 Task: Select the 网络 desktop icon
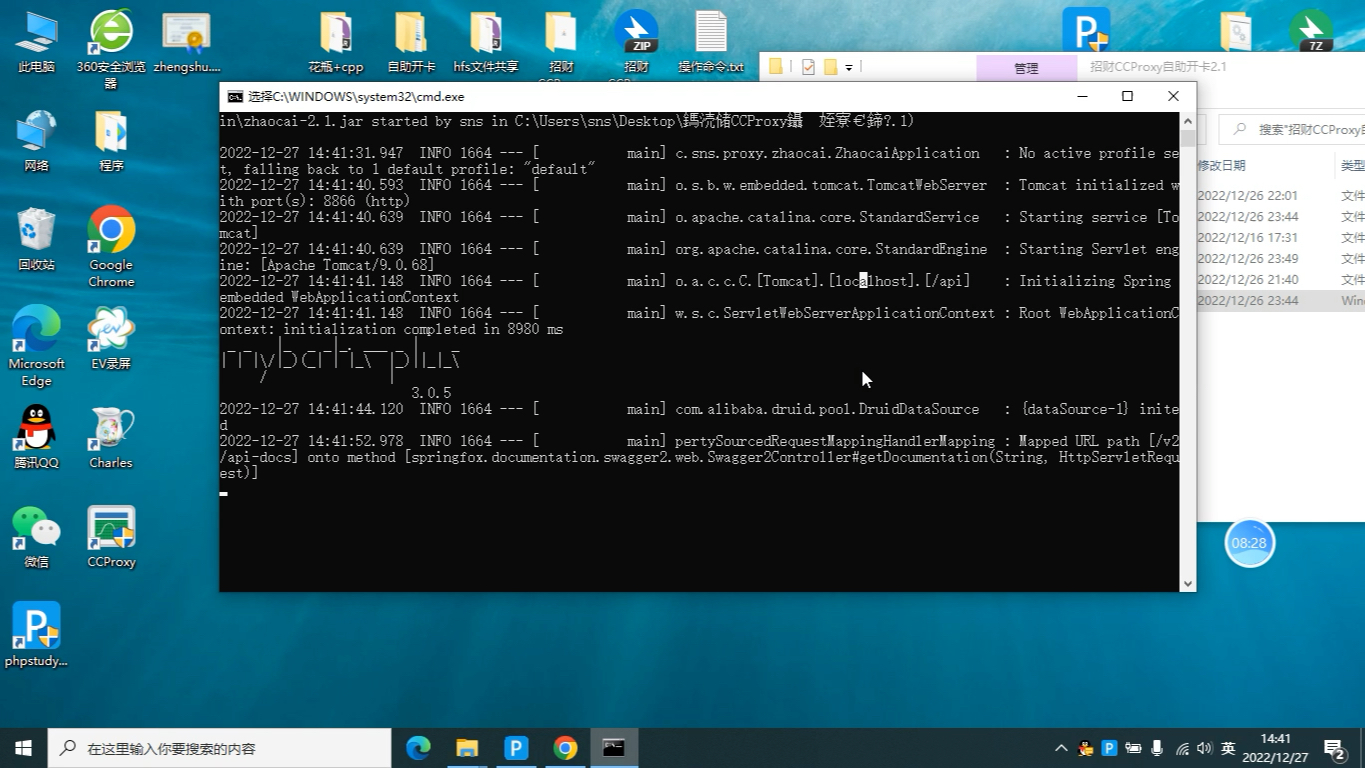pyautogui.click(x=36, y=141)
